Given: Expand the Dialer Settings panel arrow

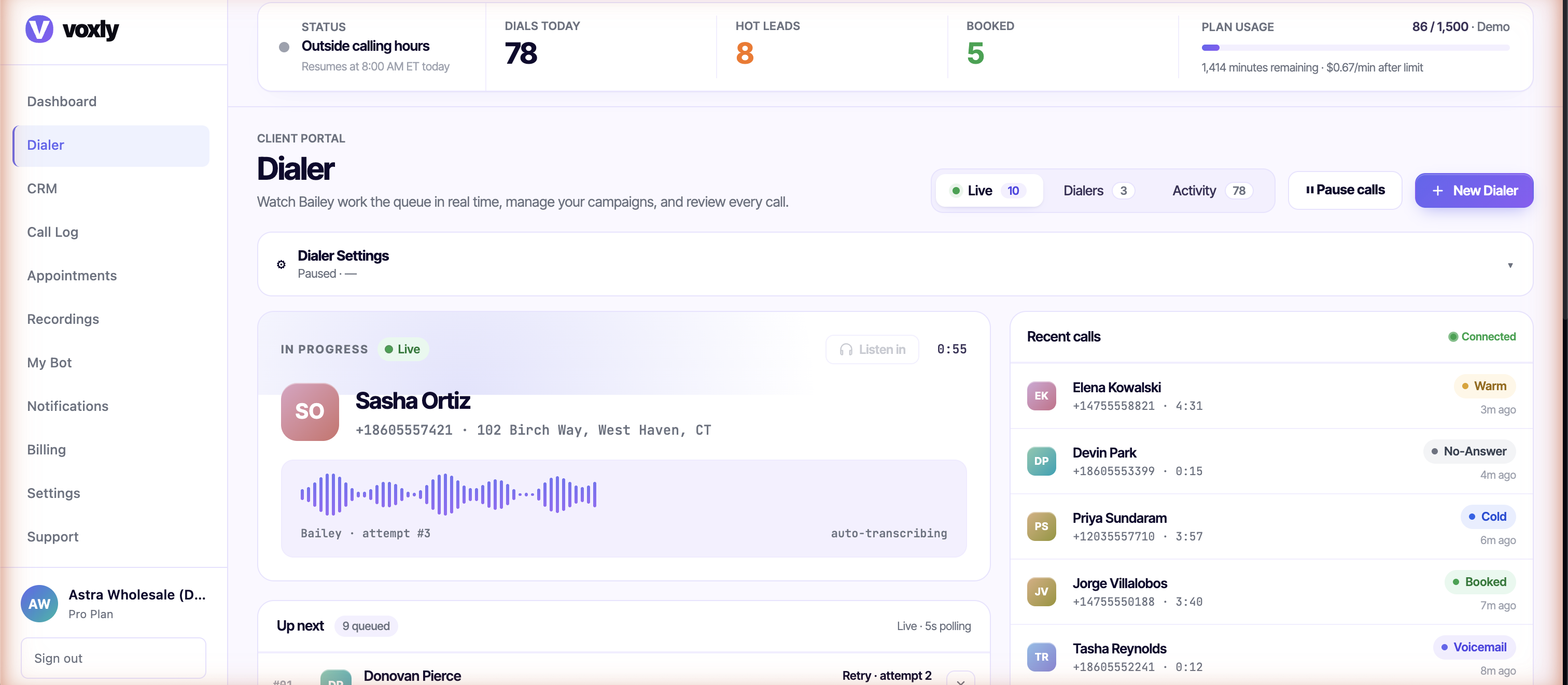Looking at the screenshot, I should [x=1510, y=265].
